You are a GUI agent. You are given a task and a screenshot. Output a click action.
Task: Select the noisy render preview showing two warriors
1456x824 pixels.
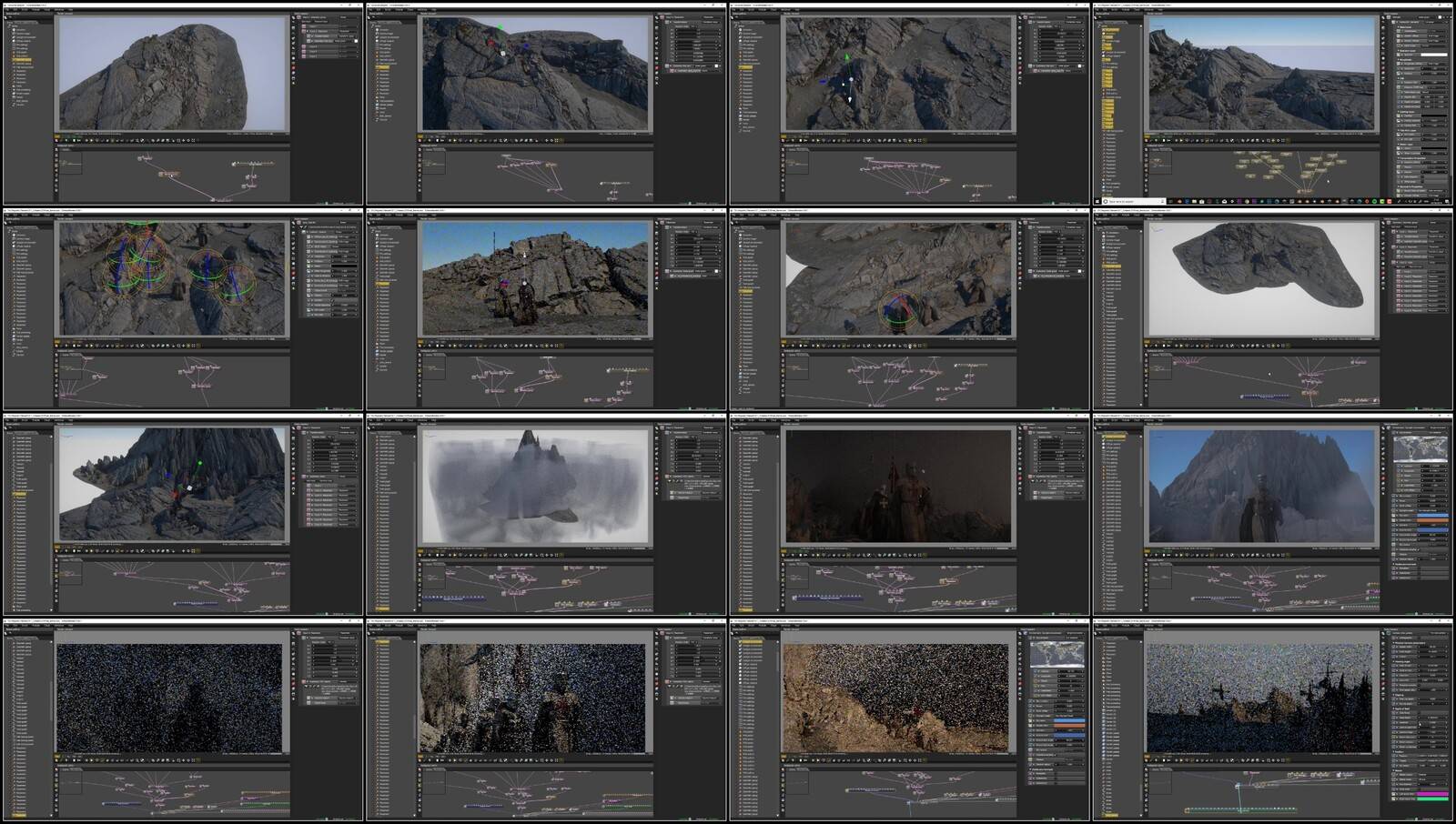click(533, 698)
